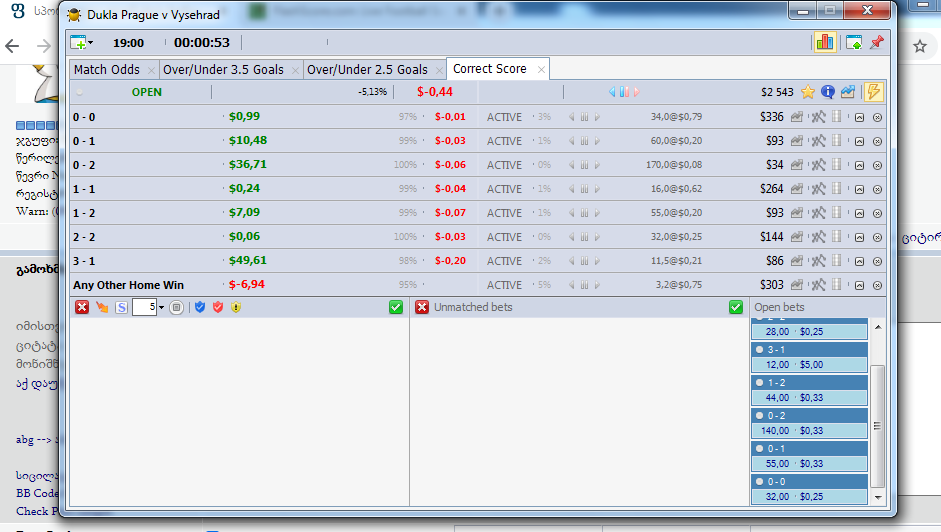941x532 pixels.
Task: Open price chart for 0 - 1 row
Action: [796, 141]
